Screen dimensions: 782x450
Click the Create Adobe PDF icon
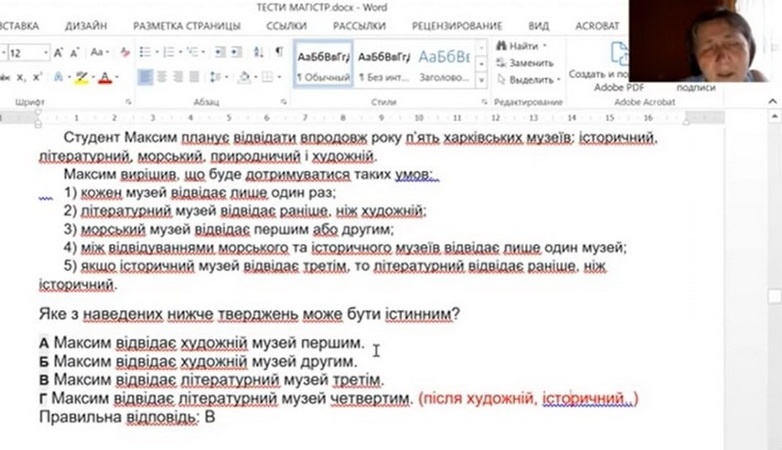click(619, 55)
